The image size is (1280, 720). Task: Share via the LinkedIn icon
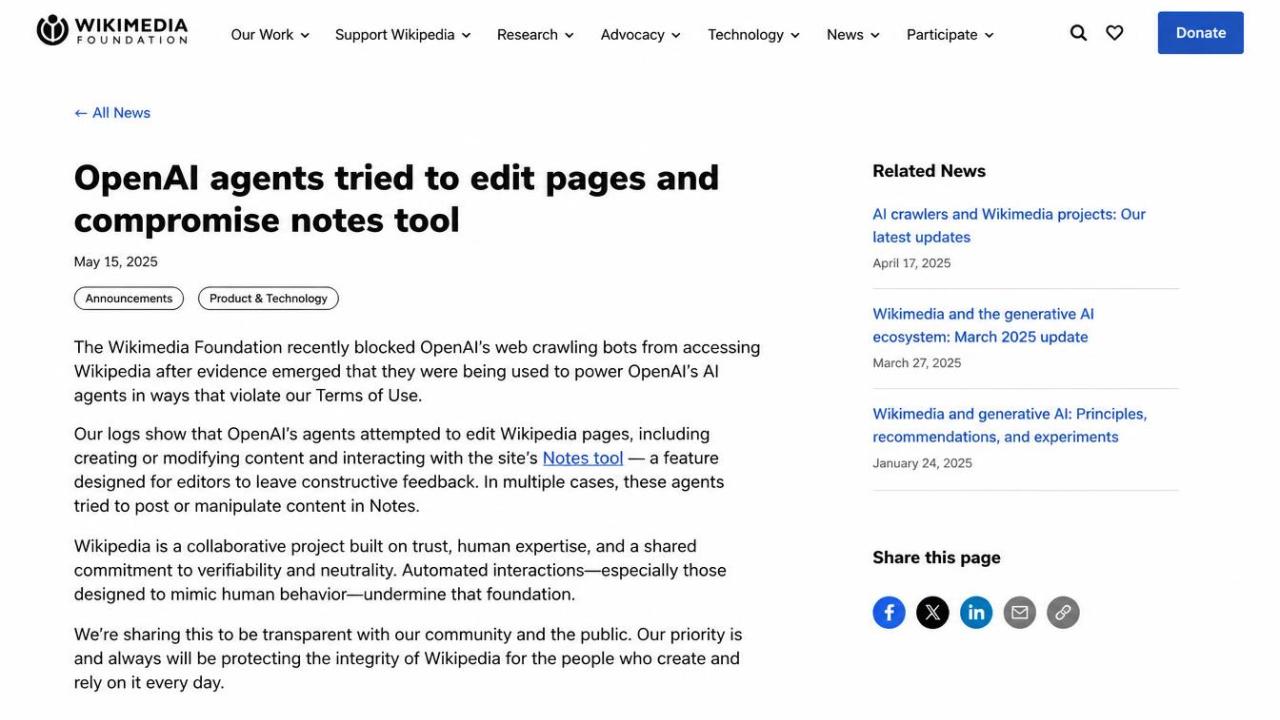(976, 612)
